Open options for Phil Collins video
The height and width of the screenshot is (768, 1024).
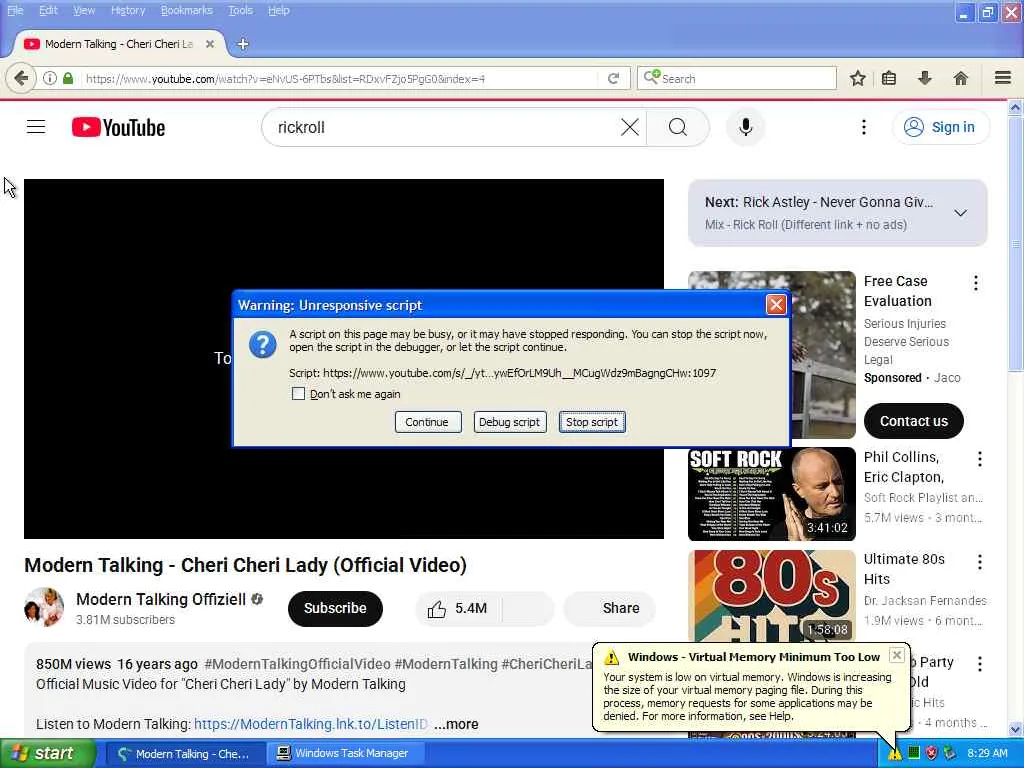[x=980, y=459]
